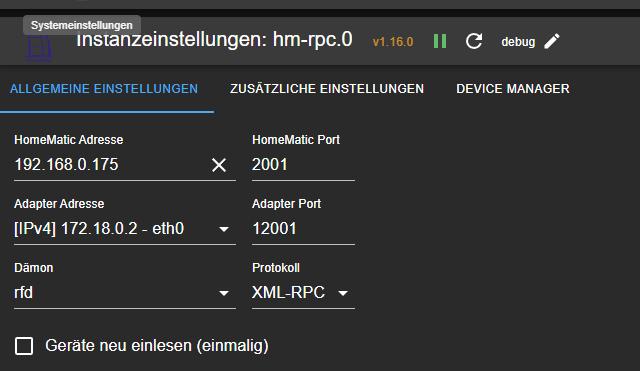Switch to Zusätzliche Einstellungen tab
The image size is (640, 371).
(x=327, y=89)
